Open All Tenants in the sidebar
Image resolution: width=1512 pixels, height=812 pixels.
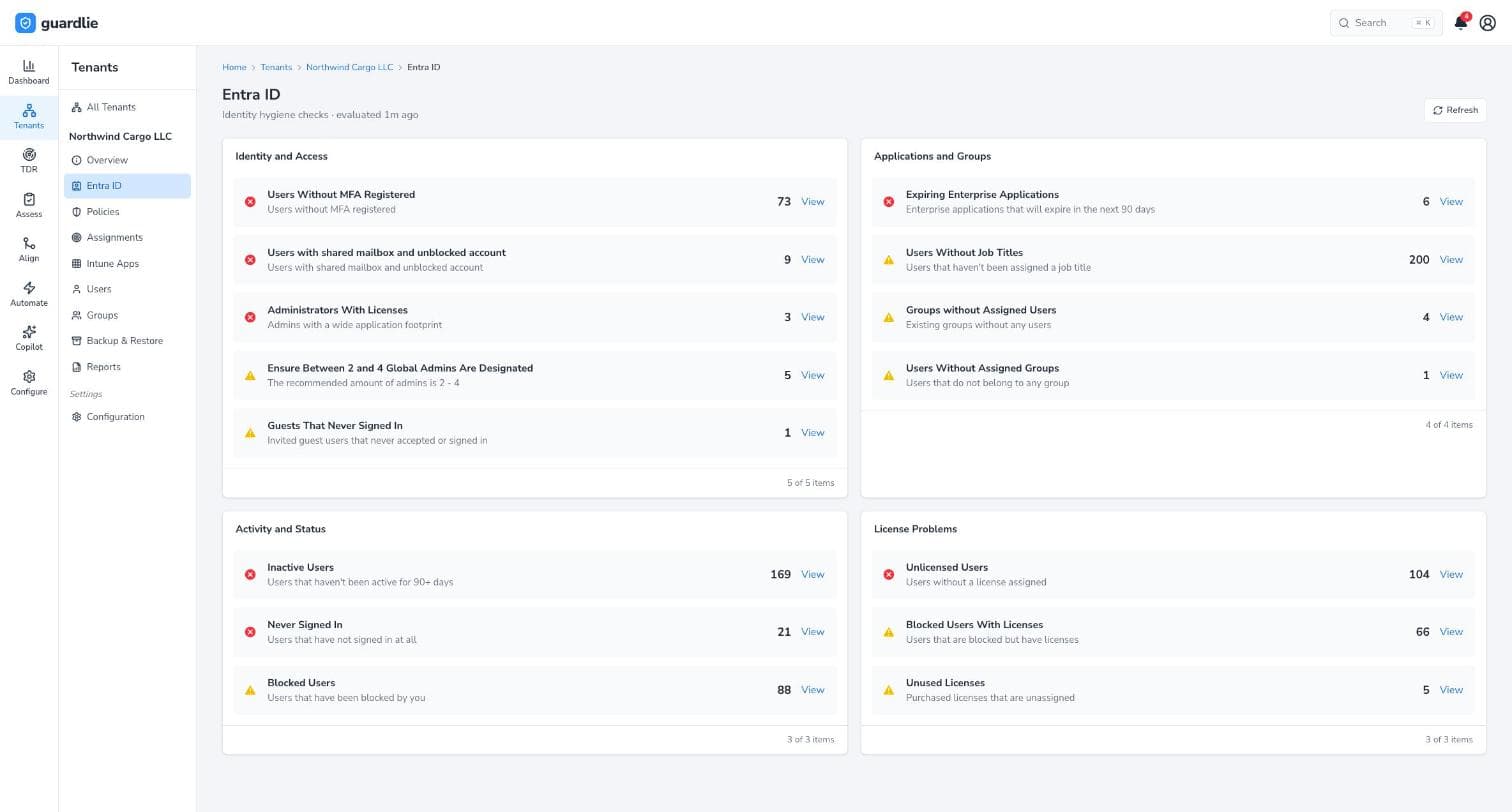(x=127, y=107)
